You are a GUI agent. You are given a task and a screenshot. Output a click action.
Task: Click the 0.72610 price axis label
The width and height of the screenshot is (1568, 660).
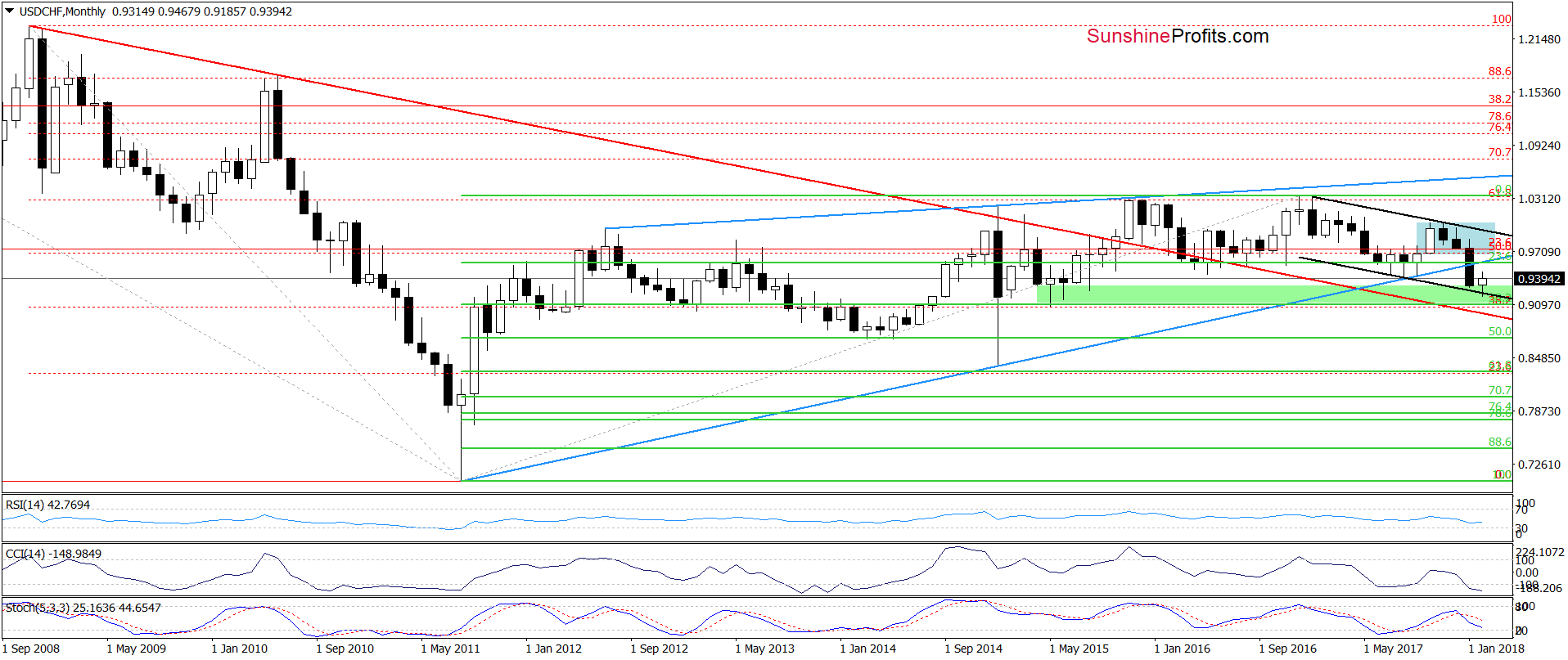point(1539,465)
